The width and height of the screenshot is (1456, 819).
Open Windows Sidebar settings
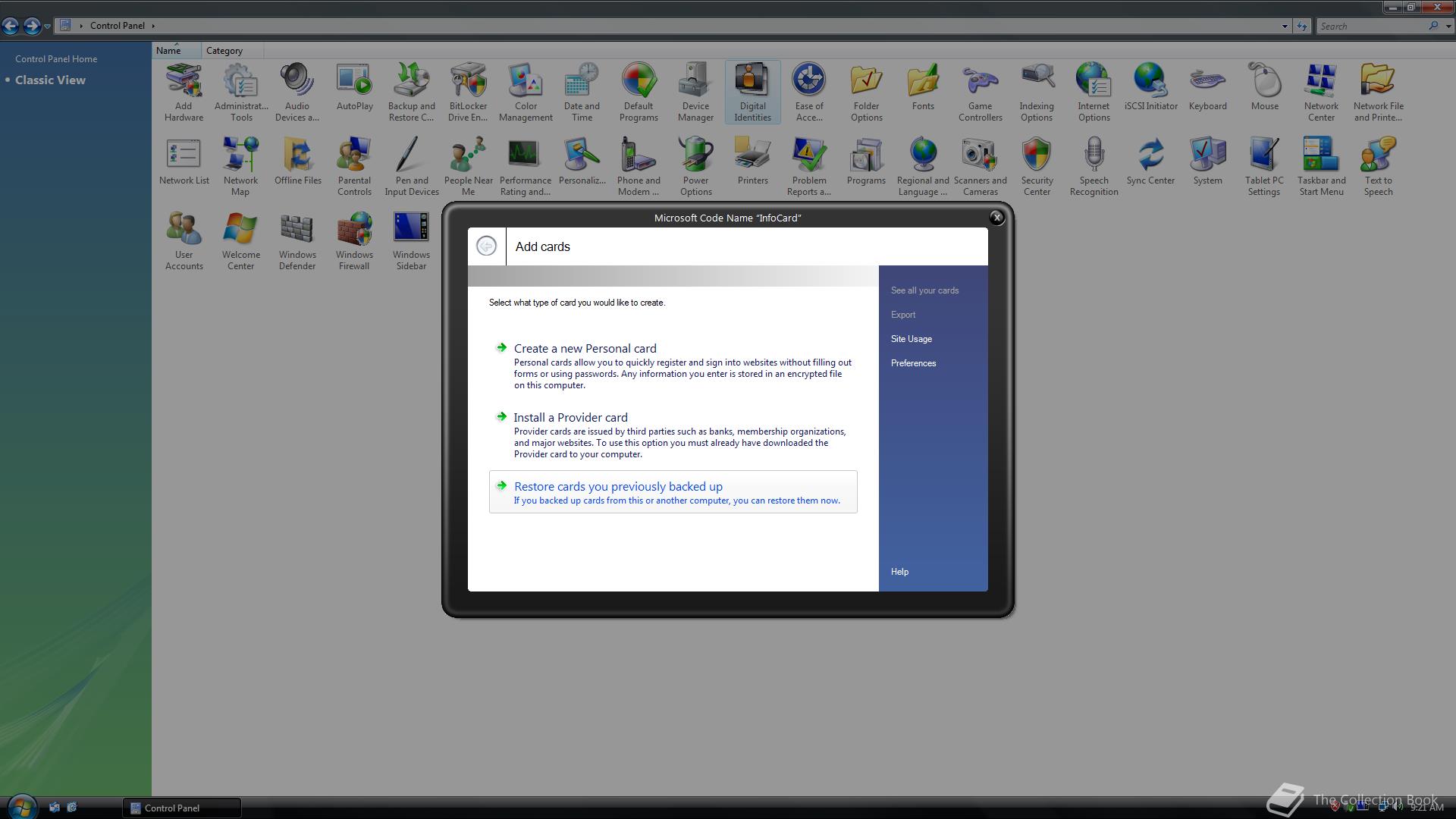411,240
